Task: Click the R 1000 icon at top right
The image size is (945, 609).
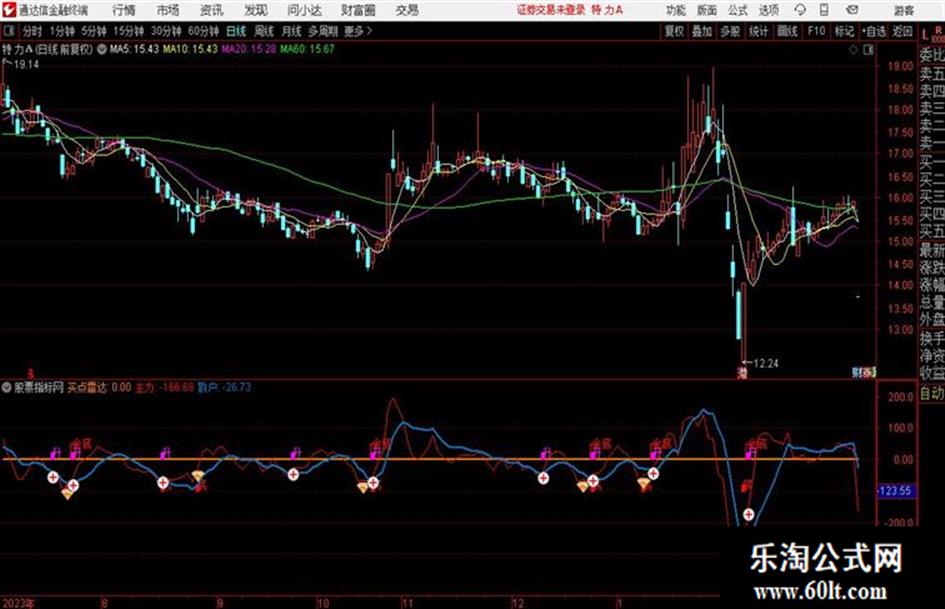Action: [x=938, y=34]
